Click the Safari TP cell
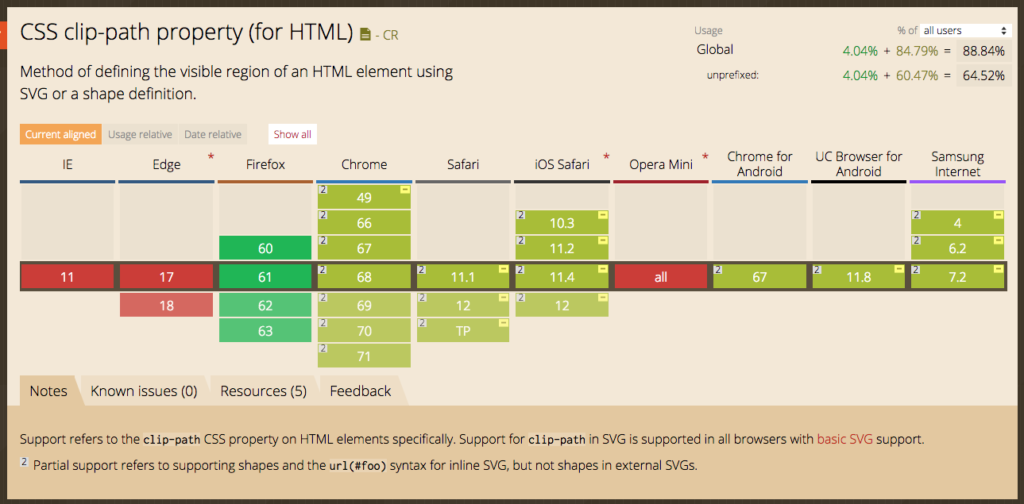This screenshot has height=504, width=1024. click(x=463, y=330)
